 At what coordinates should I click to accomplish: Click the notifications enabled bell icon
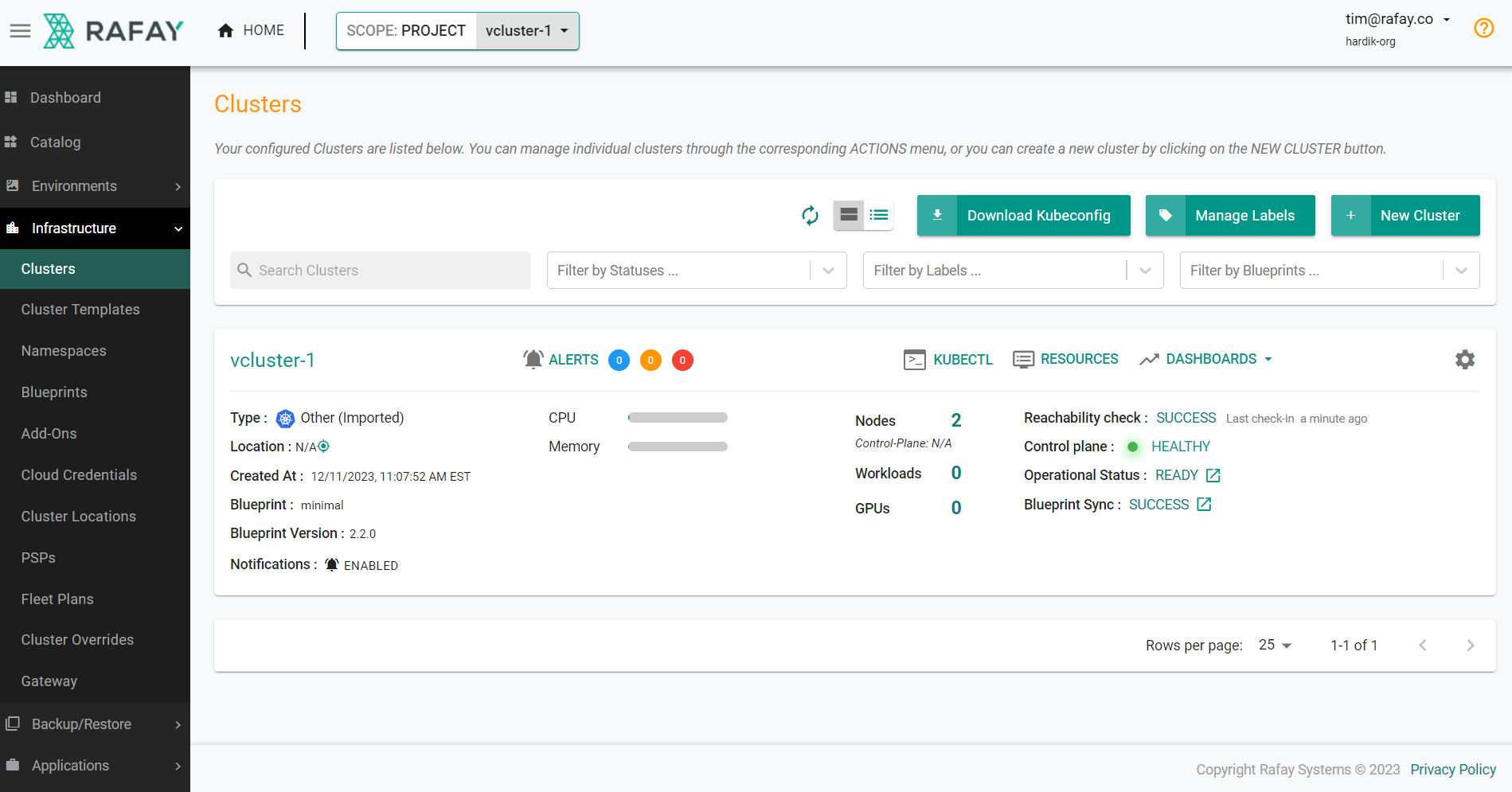(x=332, y=564)
